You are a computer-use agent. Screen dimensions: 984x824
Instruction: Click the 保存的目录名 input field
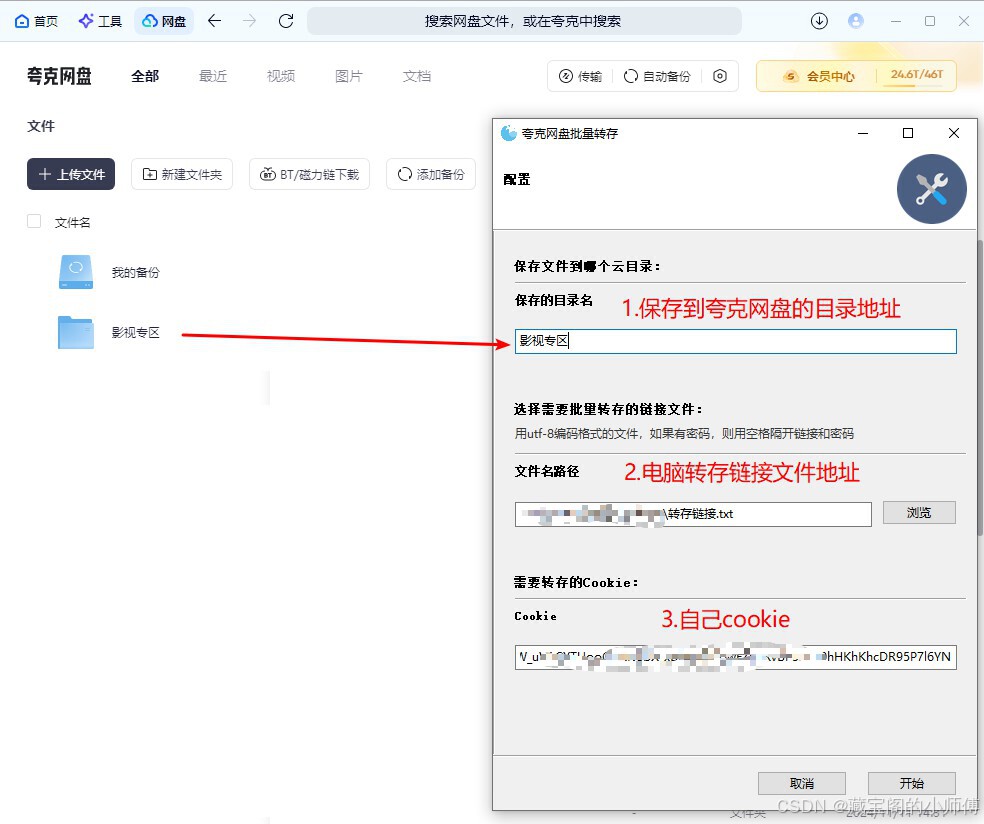click(735, 341)
